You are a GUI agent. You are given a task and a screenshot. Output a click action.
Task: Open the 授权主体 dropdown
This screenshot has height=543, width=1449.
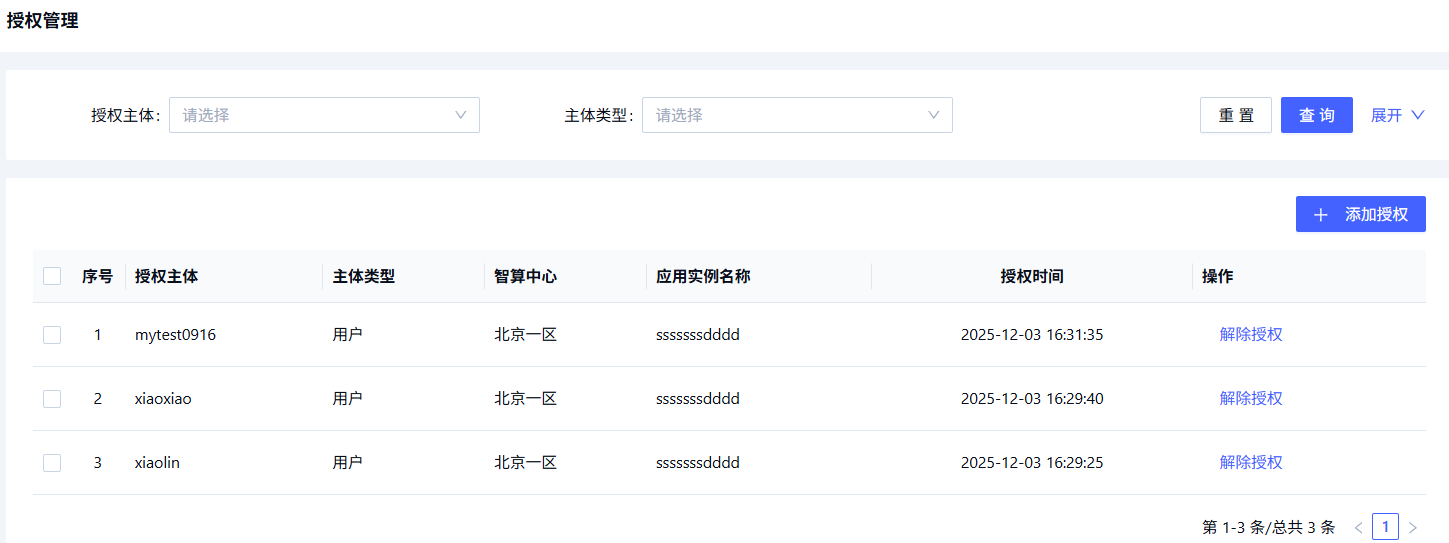click(324, 115)
